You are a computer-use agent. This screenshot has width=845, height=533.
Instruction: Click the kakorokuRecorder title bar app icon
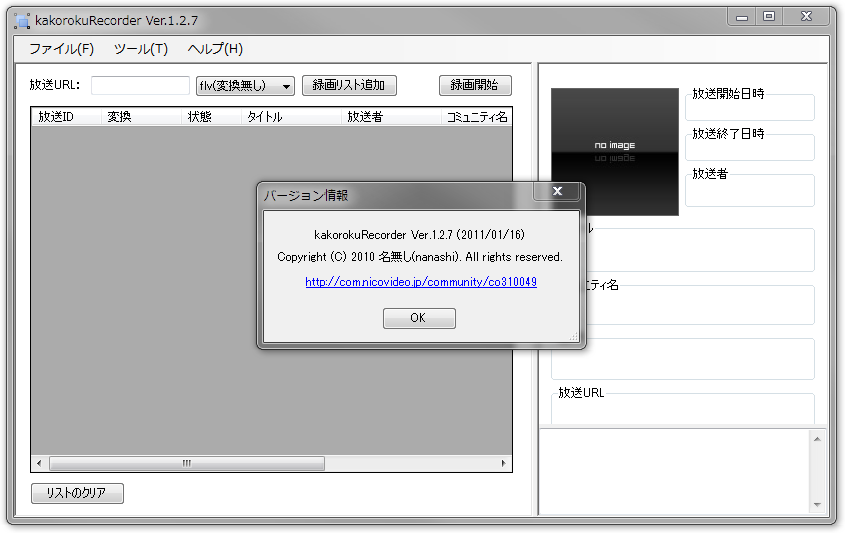(22, 20)
